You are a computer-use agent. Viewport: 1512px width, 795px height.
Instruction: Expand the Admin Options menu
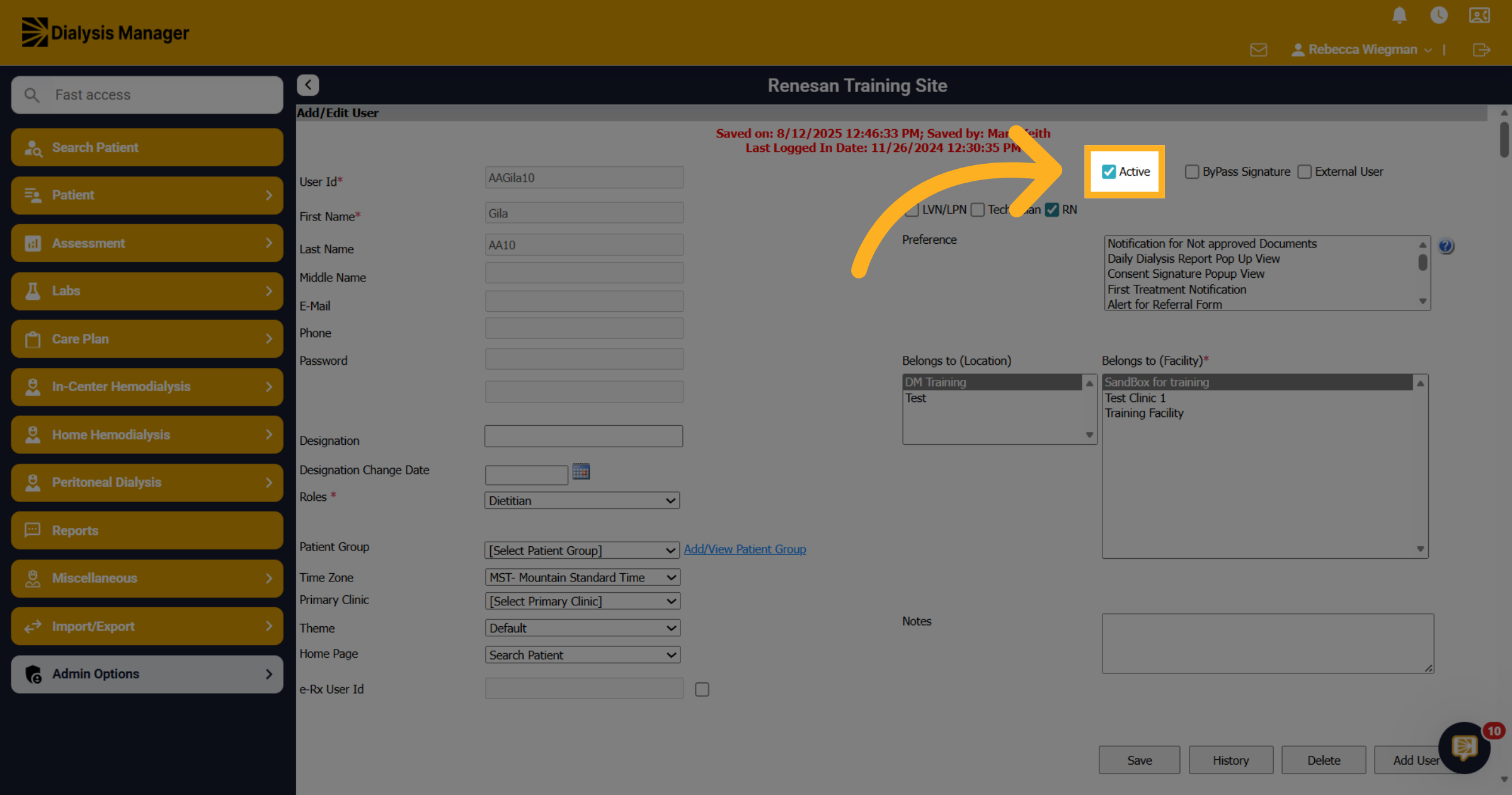click(147, 674)
